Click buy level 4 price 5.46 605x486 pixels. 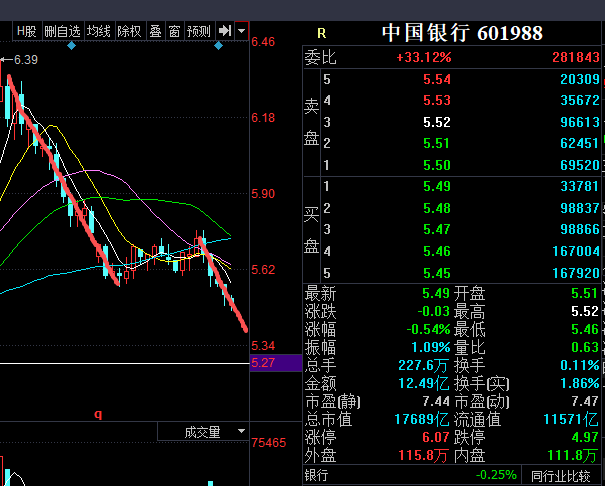click(437, 251)
